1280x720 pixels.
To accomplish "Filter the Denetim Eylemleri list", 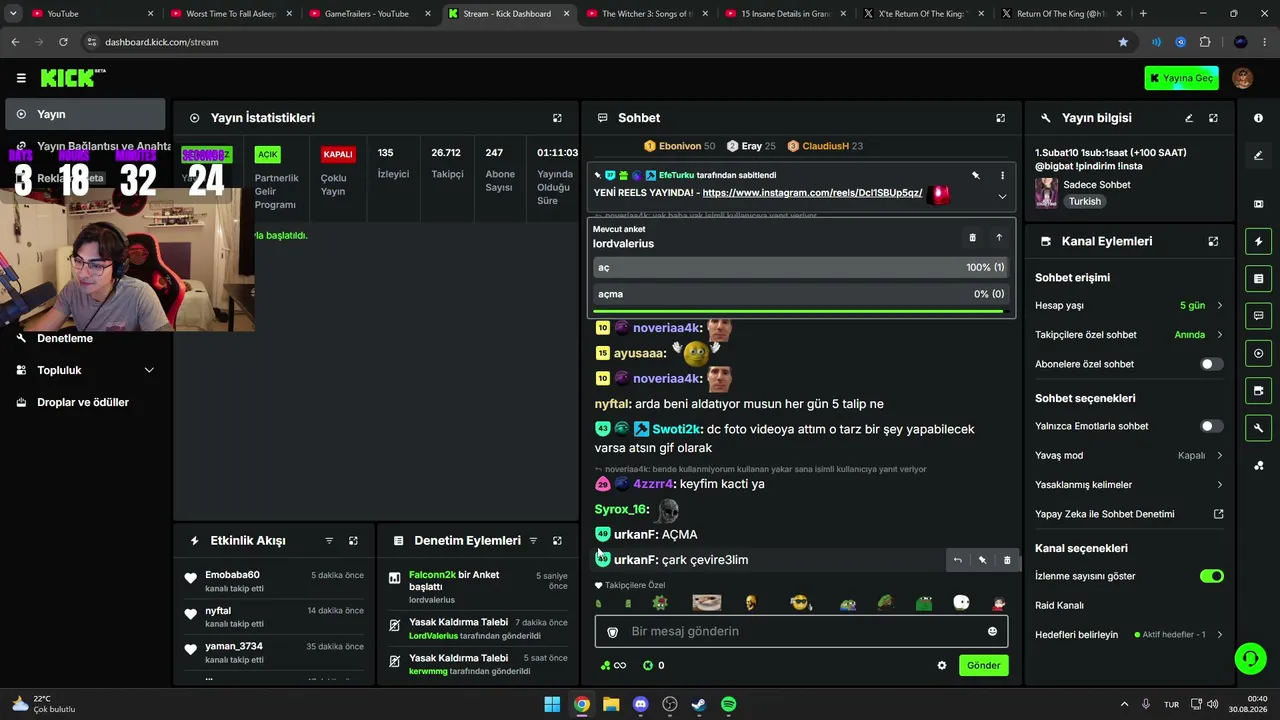I will [x=533, y=541].
